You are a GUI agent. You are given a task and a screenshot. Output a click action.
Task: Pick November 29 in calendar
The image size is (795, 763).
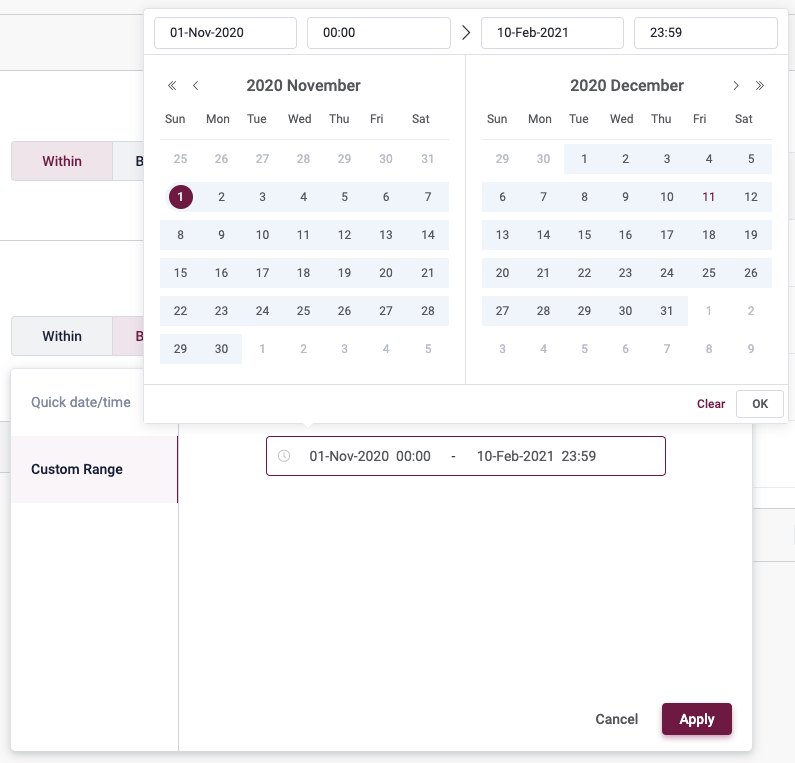[180, 349]
